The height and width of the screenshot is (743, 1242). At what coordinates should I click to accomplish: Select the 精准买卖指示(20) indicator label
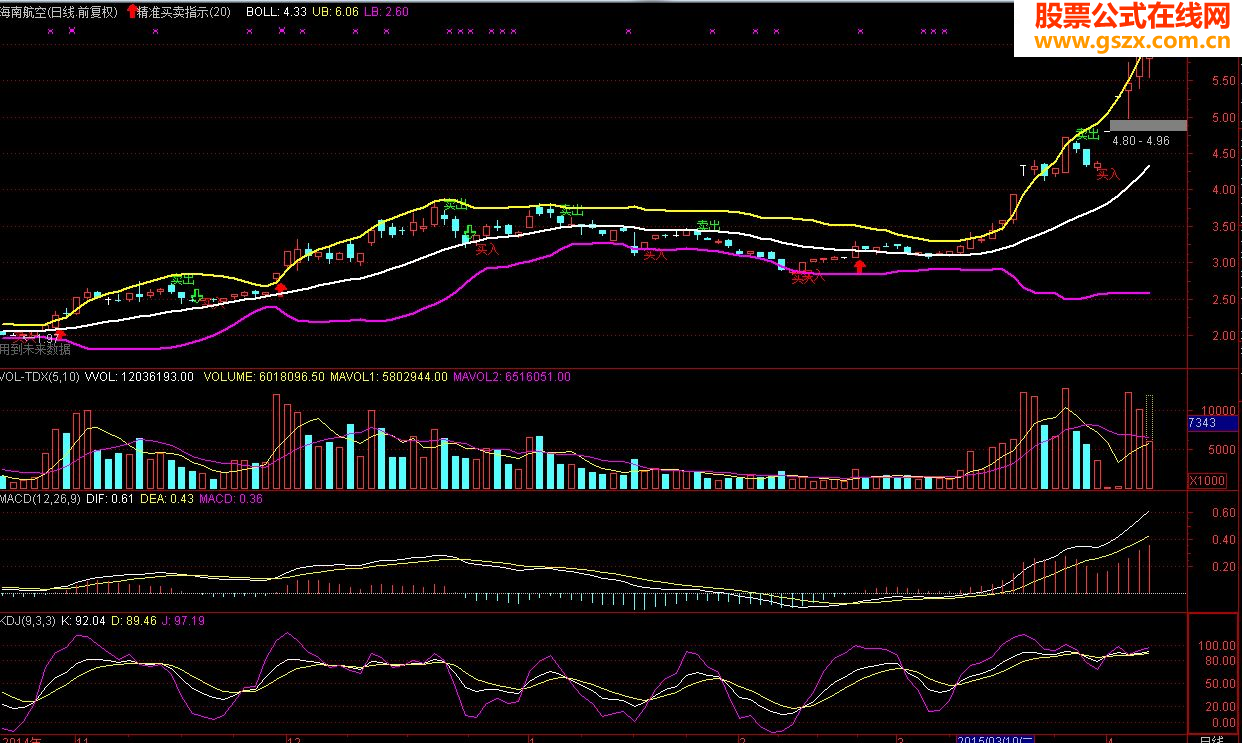184,12
